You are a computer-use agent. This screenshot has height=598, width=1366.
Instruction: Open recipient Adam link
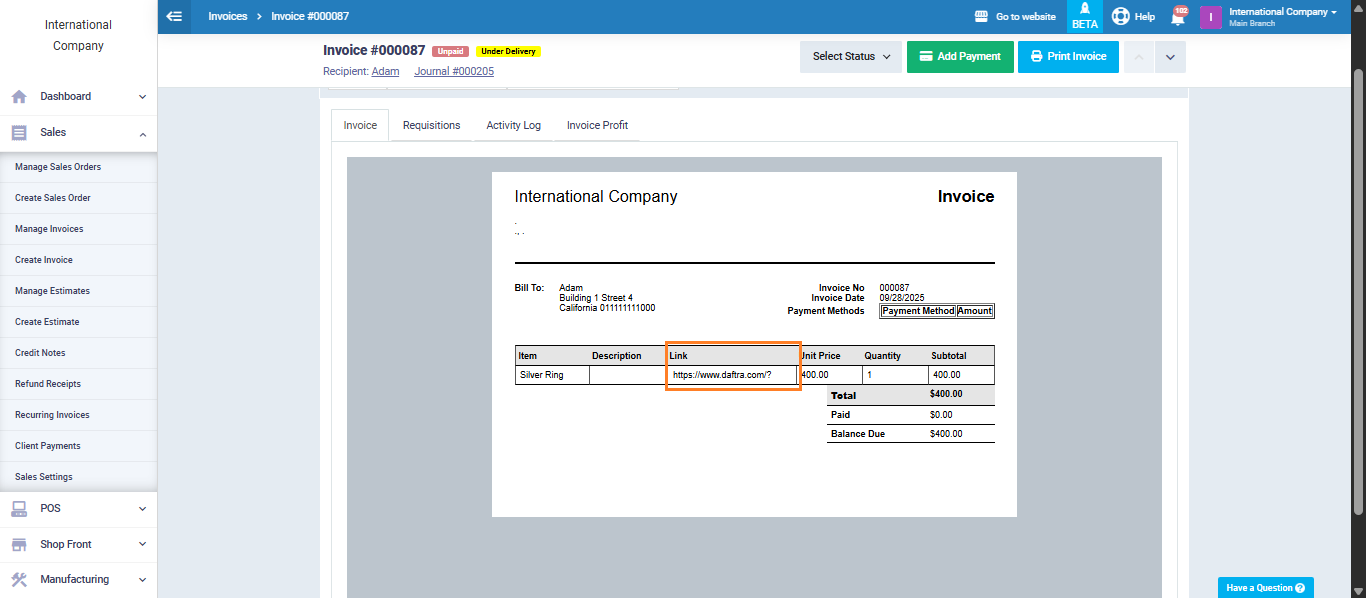point(385,72)
